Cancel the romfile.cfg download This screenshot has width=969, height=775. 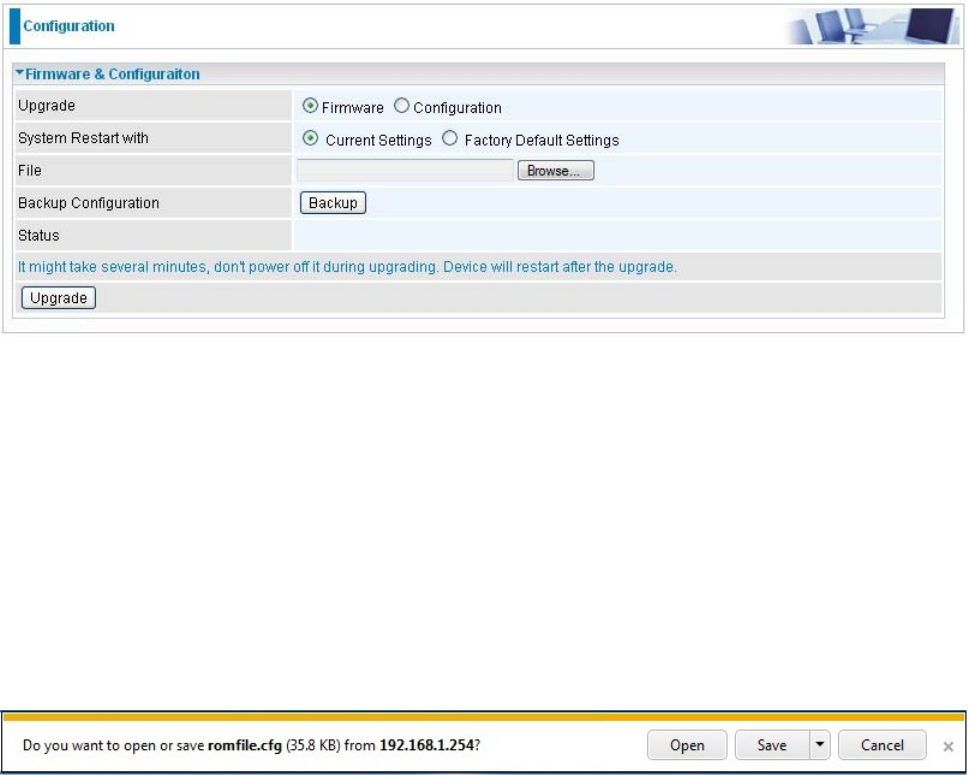pyautogui.click(x=882, y=745)
